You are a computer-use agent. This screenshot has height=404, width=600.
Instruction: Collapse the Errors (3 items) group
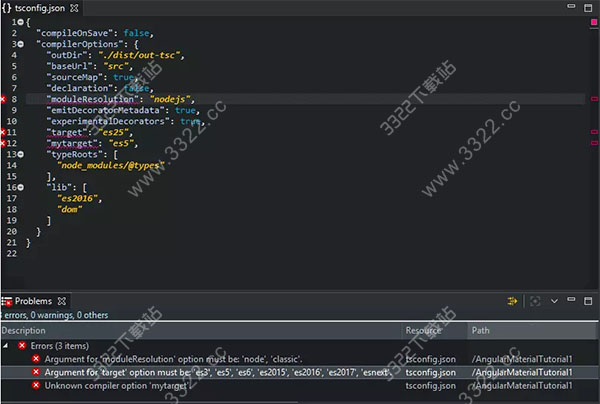8,345
